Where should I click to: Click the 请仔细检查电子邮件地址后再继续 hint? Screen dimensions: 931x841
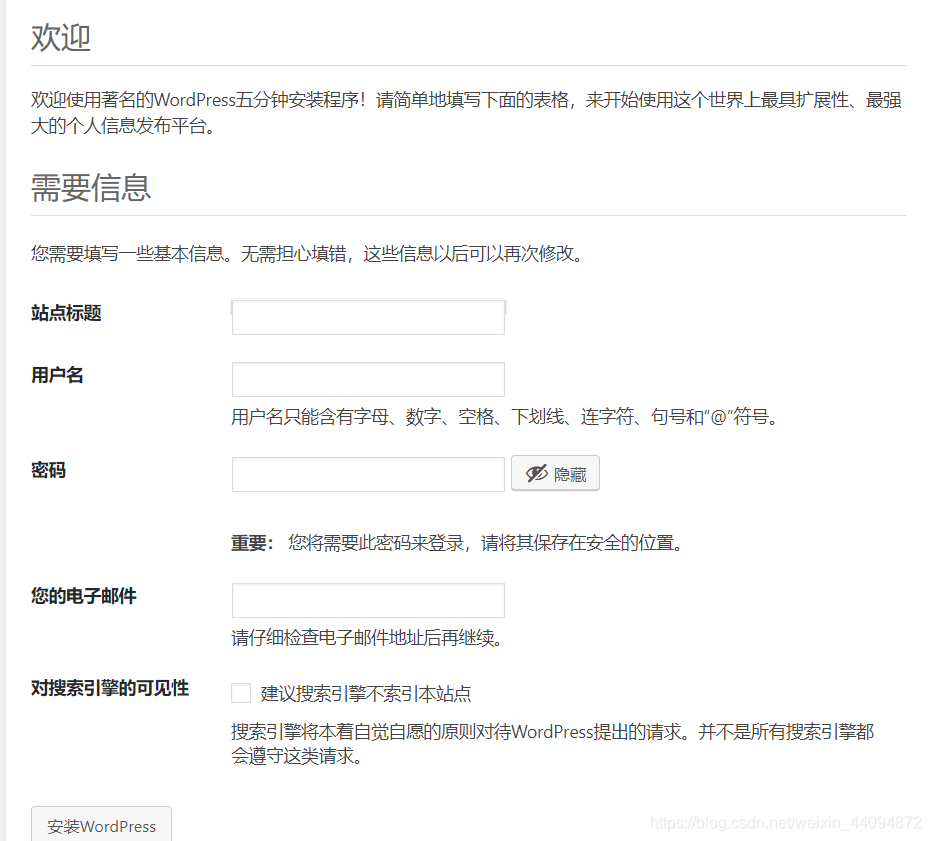(367, 638)
